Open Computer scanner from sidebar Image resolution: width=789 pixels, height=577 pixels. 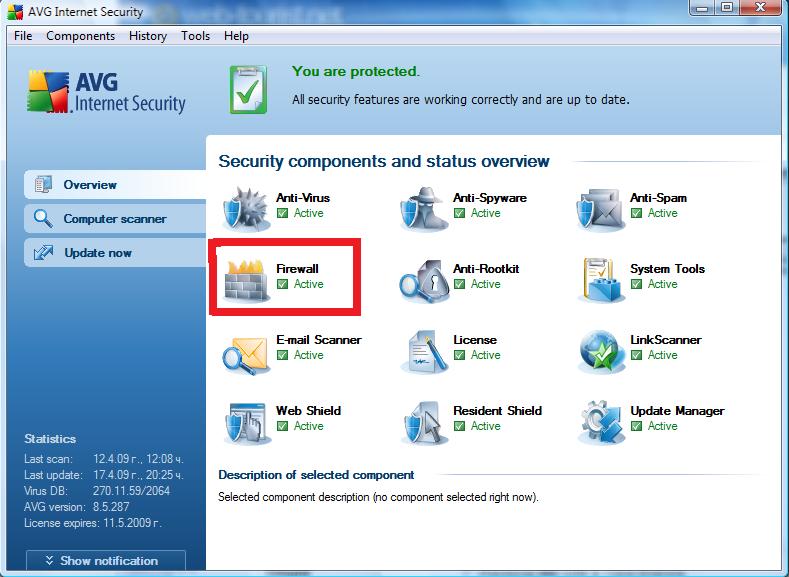point(115,219)
